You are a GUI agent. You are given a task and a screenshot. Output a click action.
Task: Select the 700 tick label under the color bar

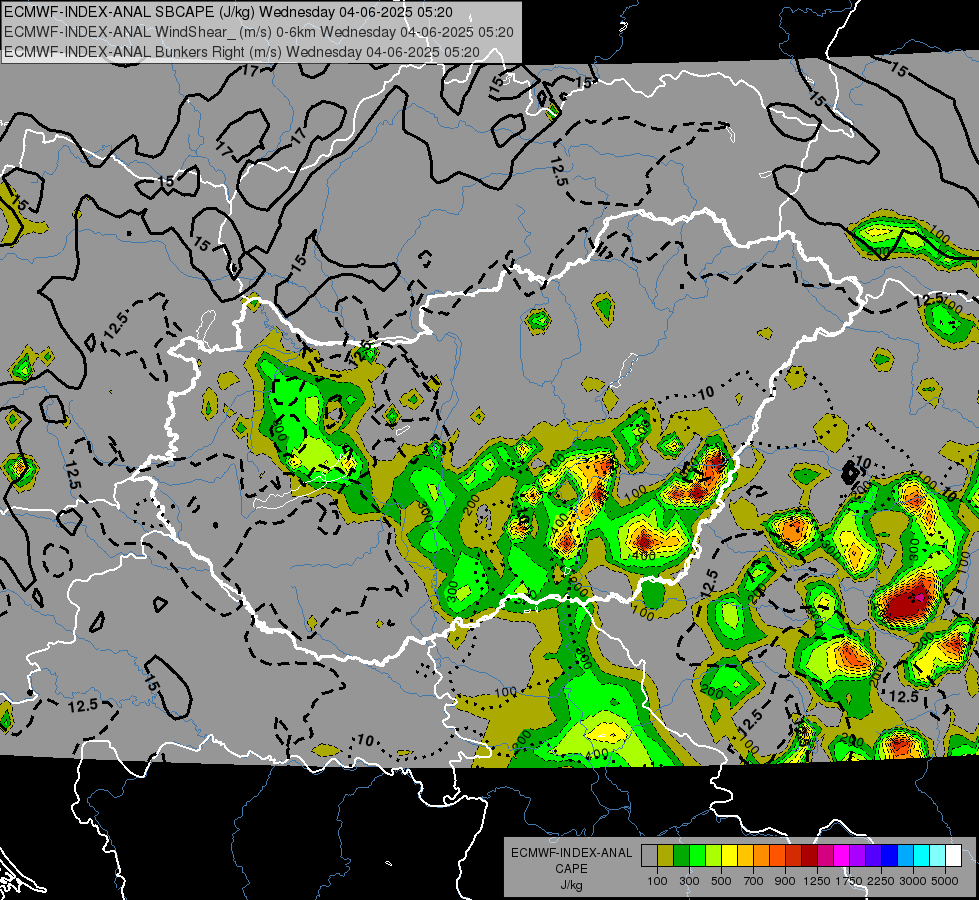point(754,881)
